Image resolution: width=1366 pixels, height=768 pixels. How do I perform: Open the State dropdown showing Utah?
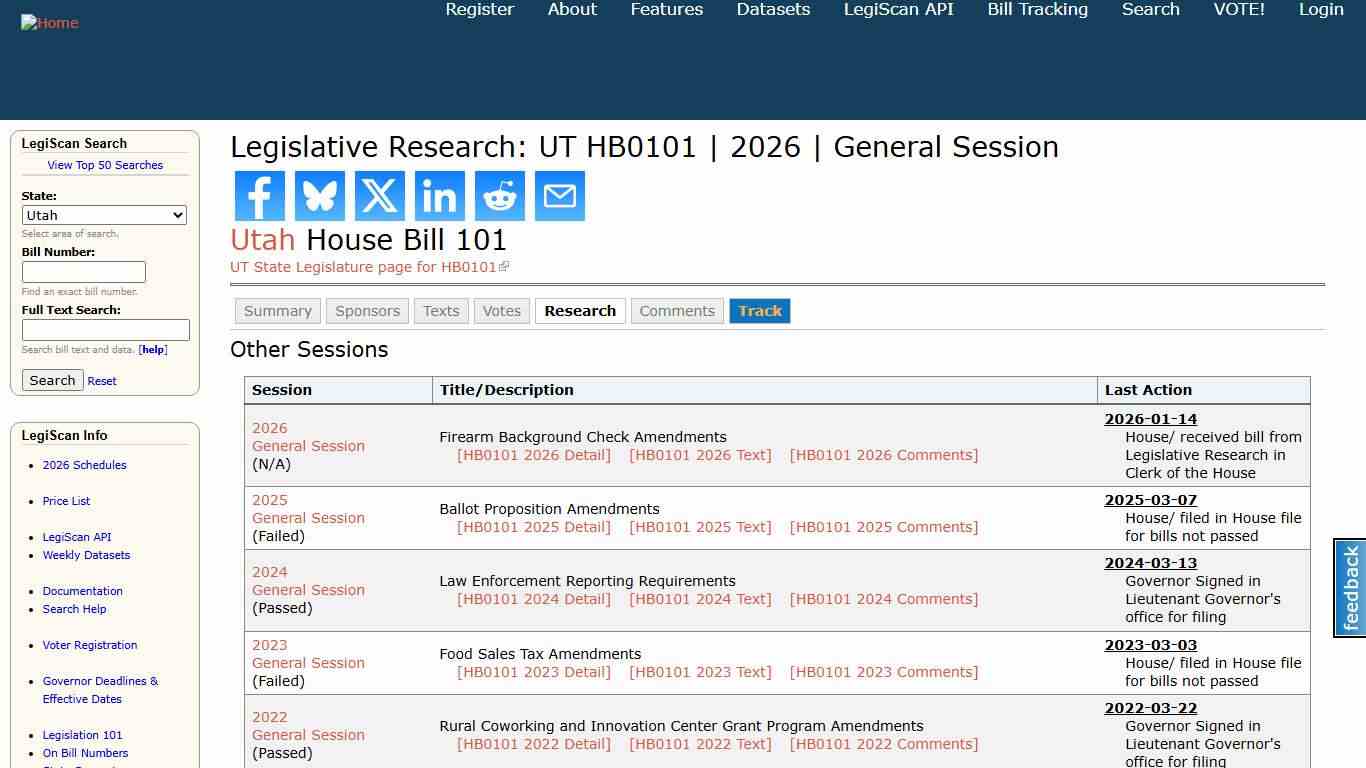(x=104, y=215)
